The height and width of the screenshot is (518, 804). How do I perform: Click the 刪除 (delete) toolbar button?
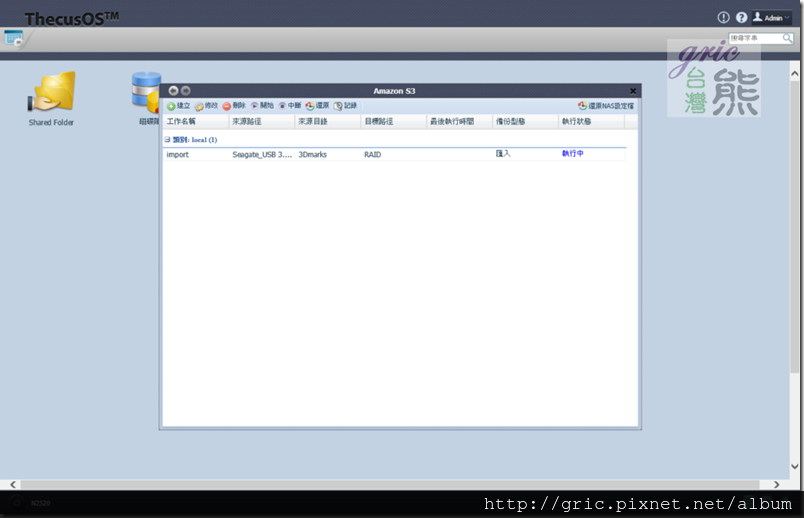point(234,106)
